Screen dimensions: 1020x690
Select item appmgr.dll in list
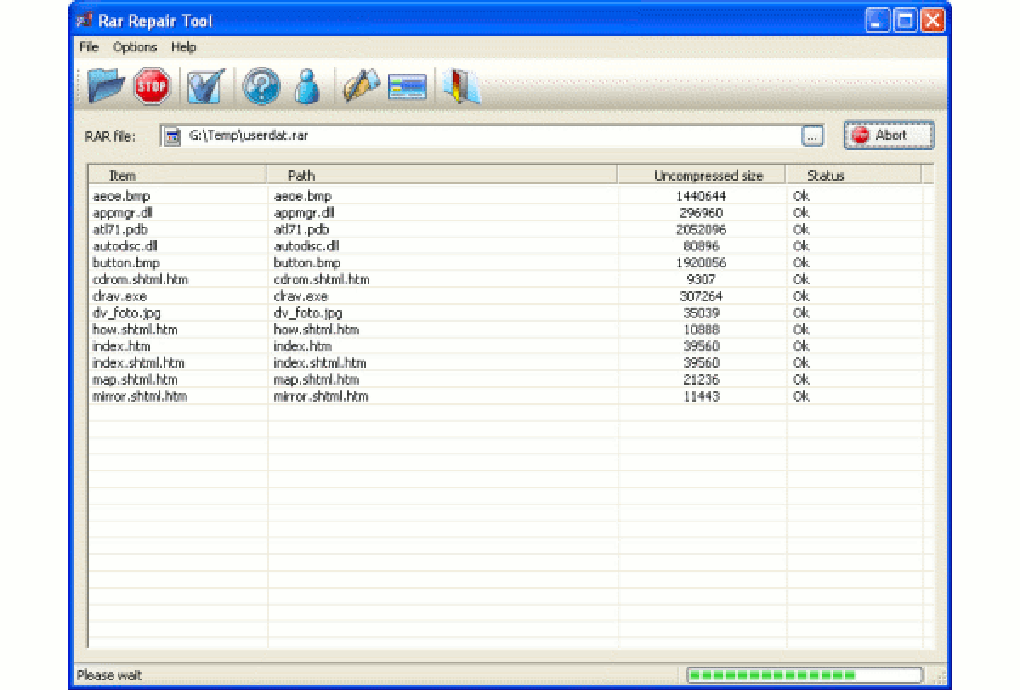122,213
